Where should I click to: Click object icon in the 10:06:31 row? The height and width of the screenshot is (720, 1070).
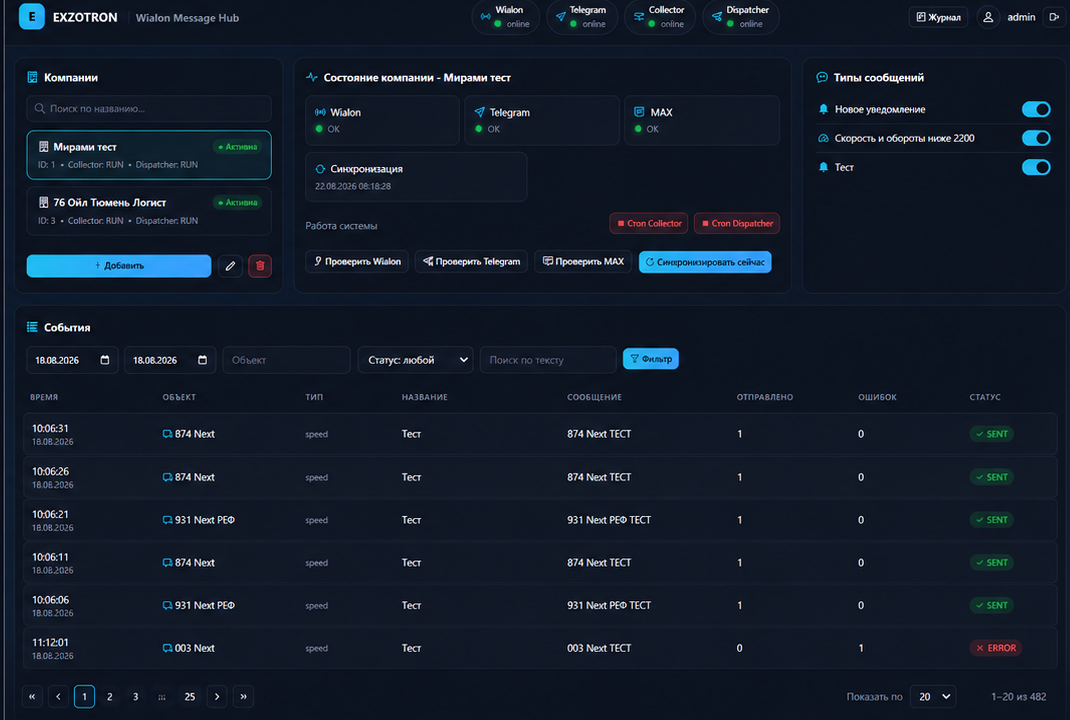tap(167, 434)
